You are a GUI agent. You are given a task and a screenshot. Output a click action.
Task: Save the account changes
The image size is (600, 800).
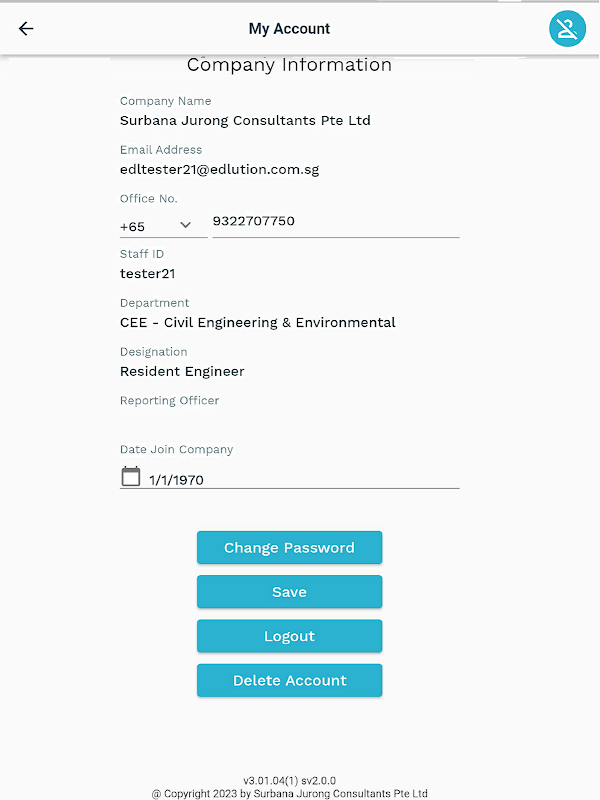point(289,592)
